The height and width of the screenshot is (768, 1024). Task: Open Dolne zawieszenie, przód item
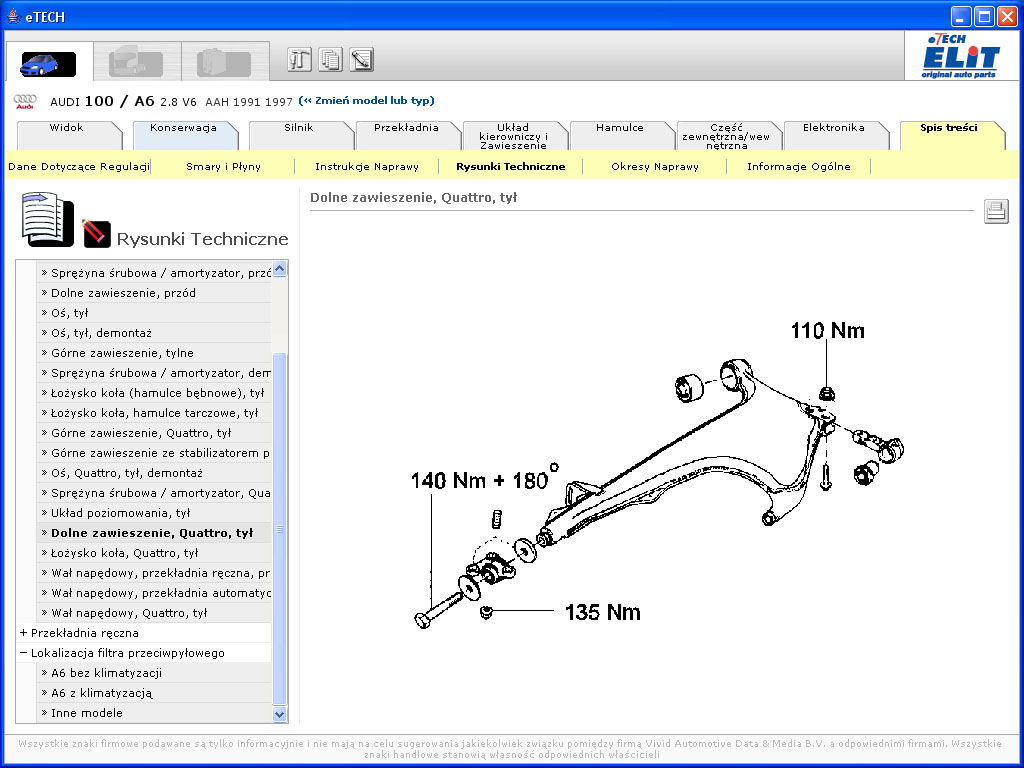(154, 293)
